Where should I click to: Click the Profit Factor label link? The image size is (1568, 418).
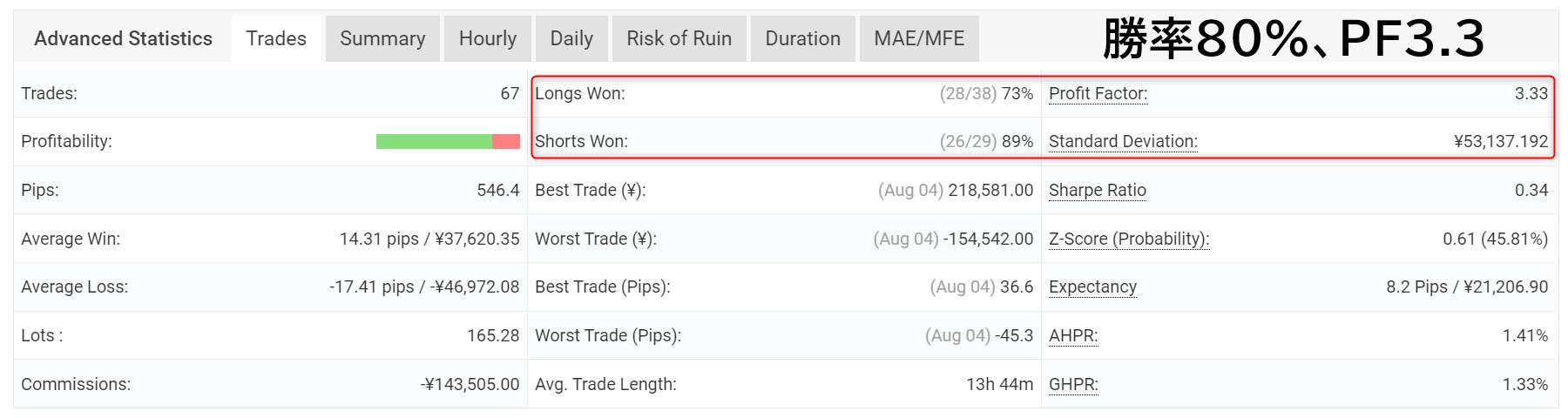tap(1098, 93)
